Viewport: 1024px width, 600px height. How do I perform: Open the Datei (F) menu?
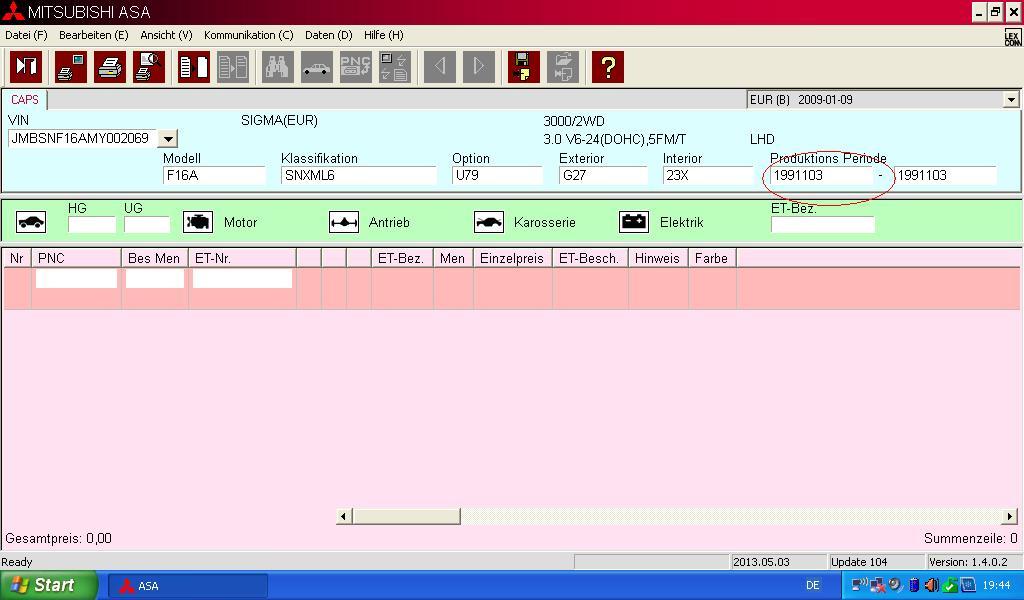point(26,35)
